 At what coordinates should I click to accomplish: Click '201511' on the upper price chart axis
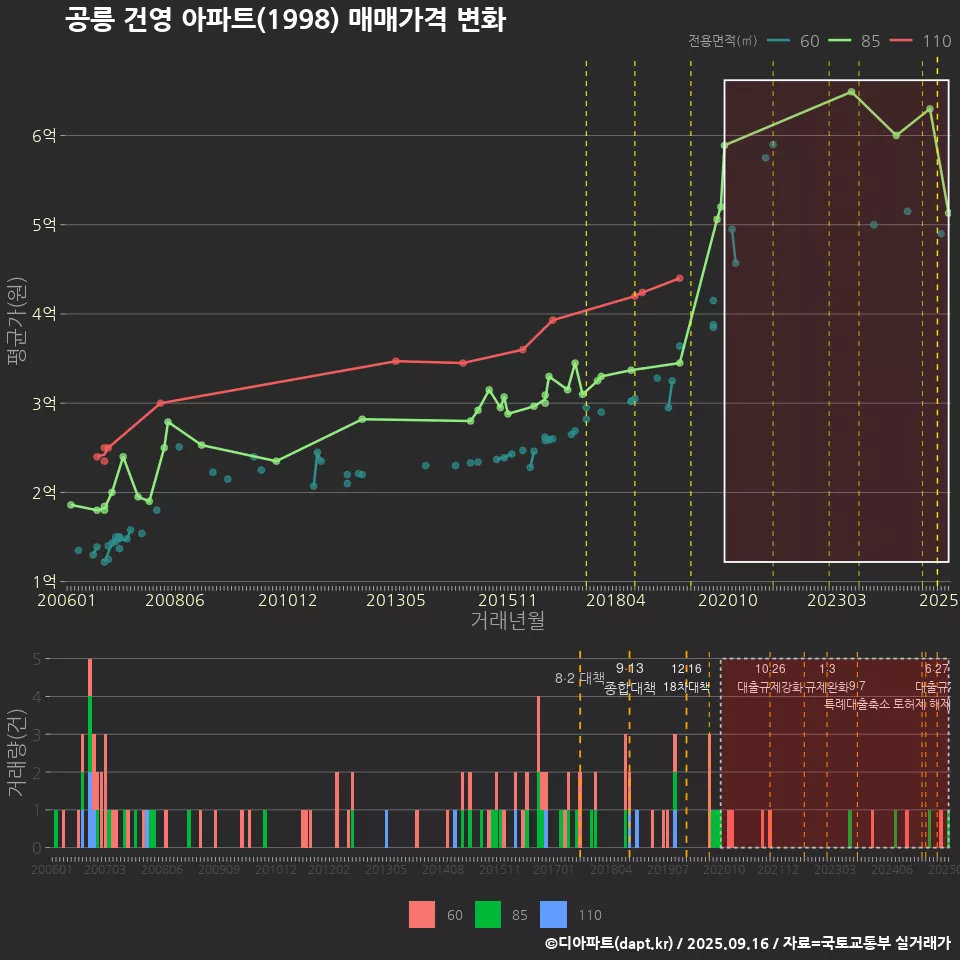[x=508, y=600]
